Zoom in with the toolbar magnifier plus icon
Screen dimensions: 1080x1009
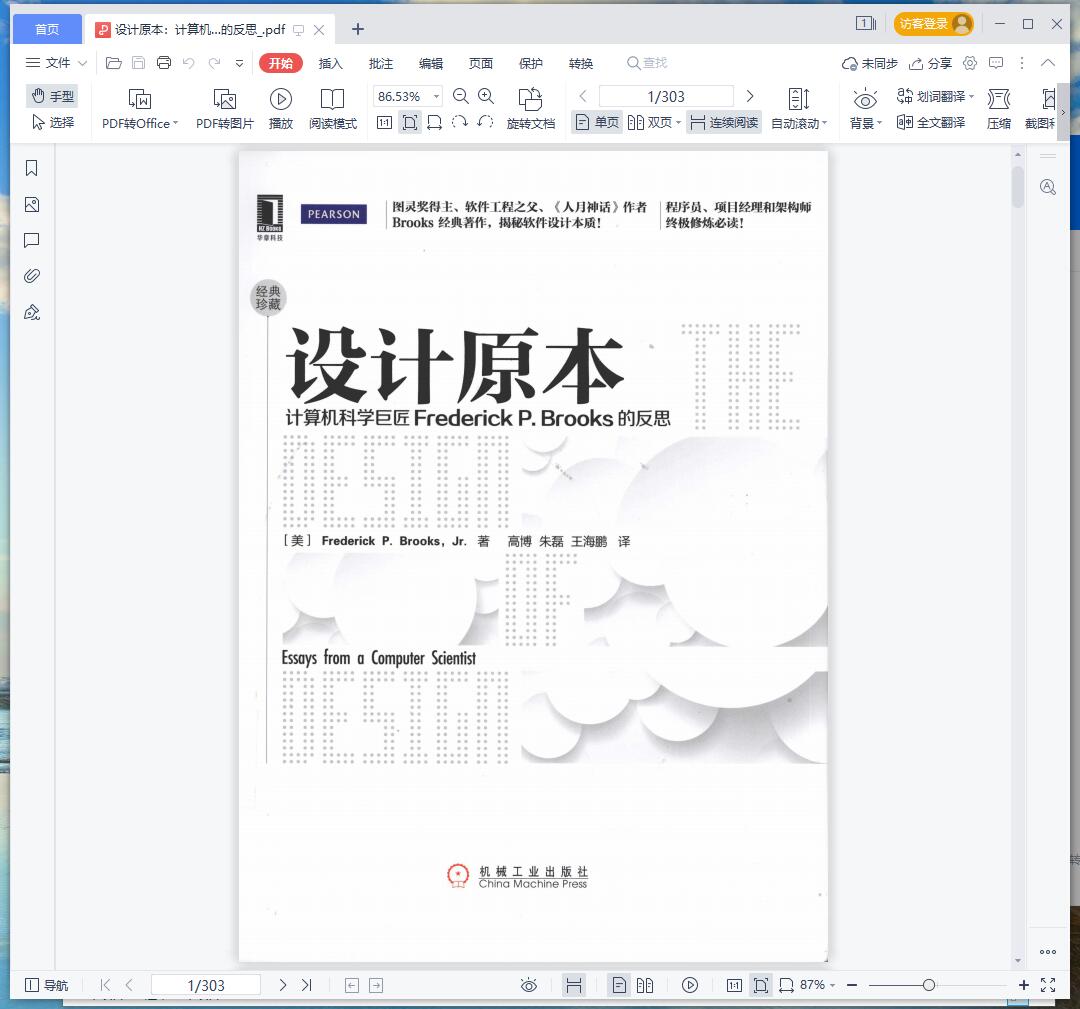(x=486, y=96)
